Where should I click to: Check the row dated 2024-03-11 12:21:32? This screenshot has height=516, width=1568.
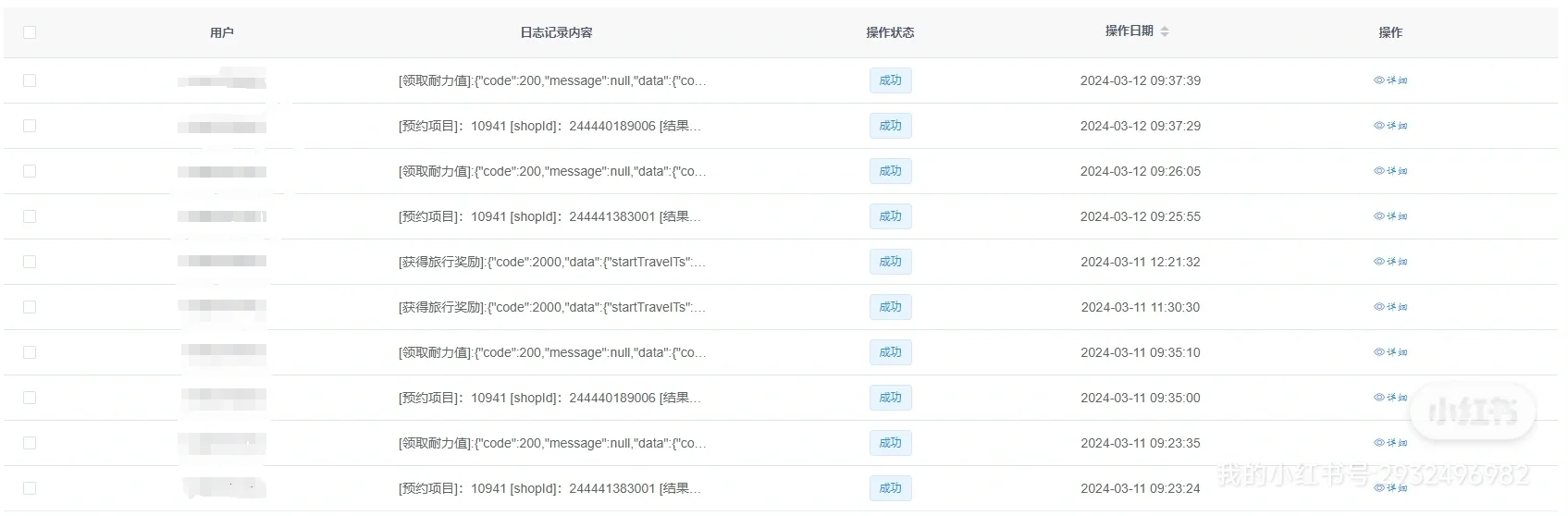(x=30, y=262)
